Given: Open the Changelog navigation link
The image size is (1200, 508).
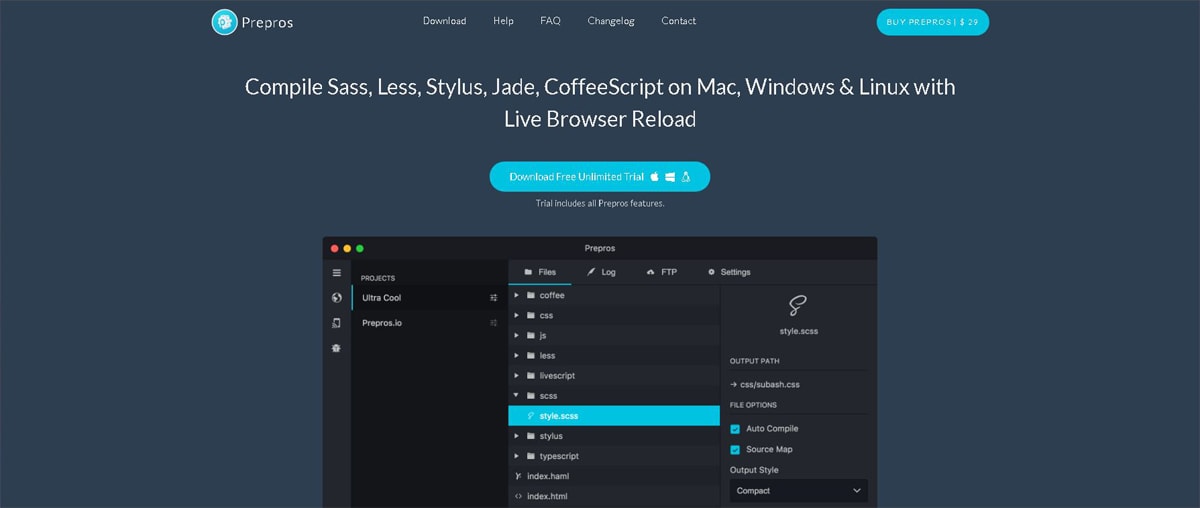Looking at the screenshot, I should [x=611, y=21].
